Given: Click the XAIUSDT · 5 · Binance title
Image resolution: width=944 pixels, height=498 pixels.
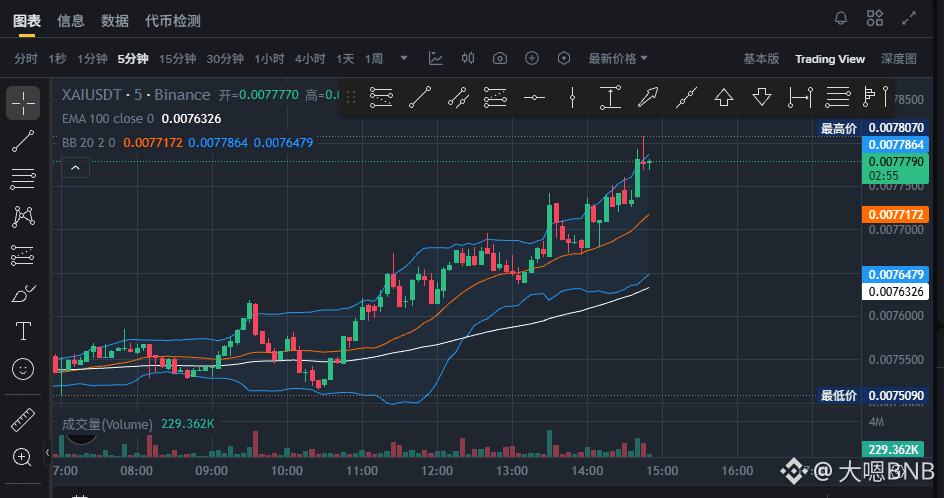Looking at the screenshot, I should (x=136, y=95).
